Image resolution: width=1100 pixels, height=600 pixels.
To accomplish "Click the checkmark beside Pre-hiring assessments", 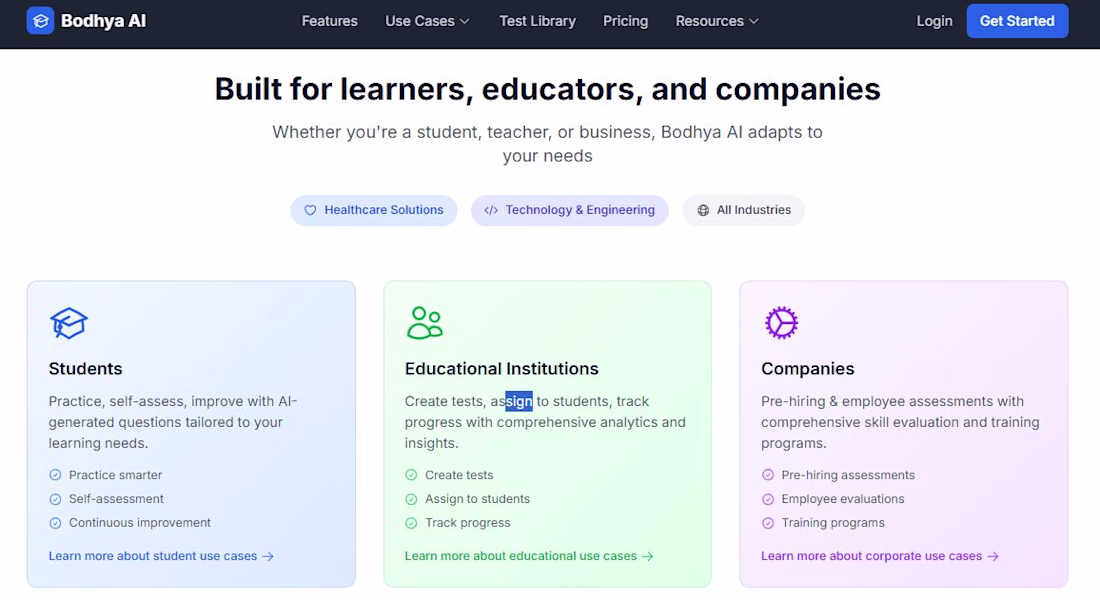I will (768, 475).
